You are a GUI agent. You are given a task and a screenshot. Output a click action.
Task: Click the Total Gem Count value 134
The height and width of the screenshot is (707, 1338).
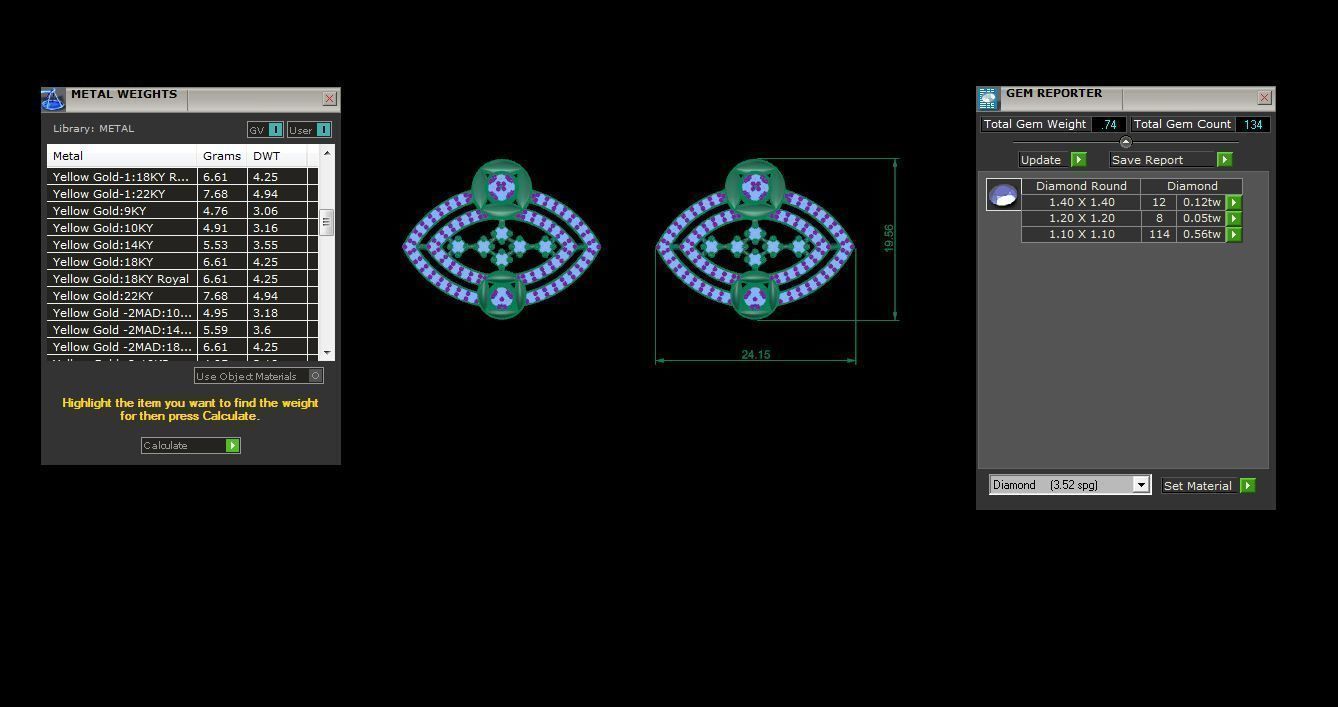pos(1253,125)
